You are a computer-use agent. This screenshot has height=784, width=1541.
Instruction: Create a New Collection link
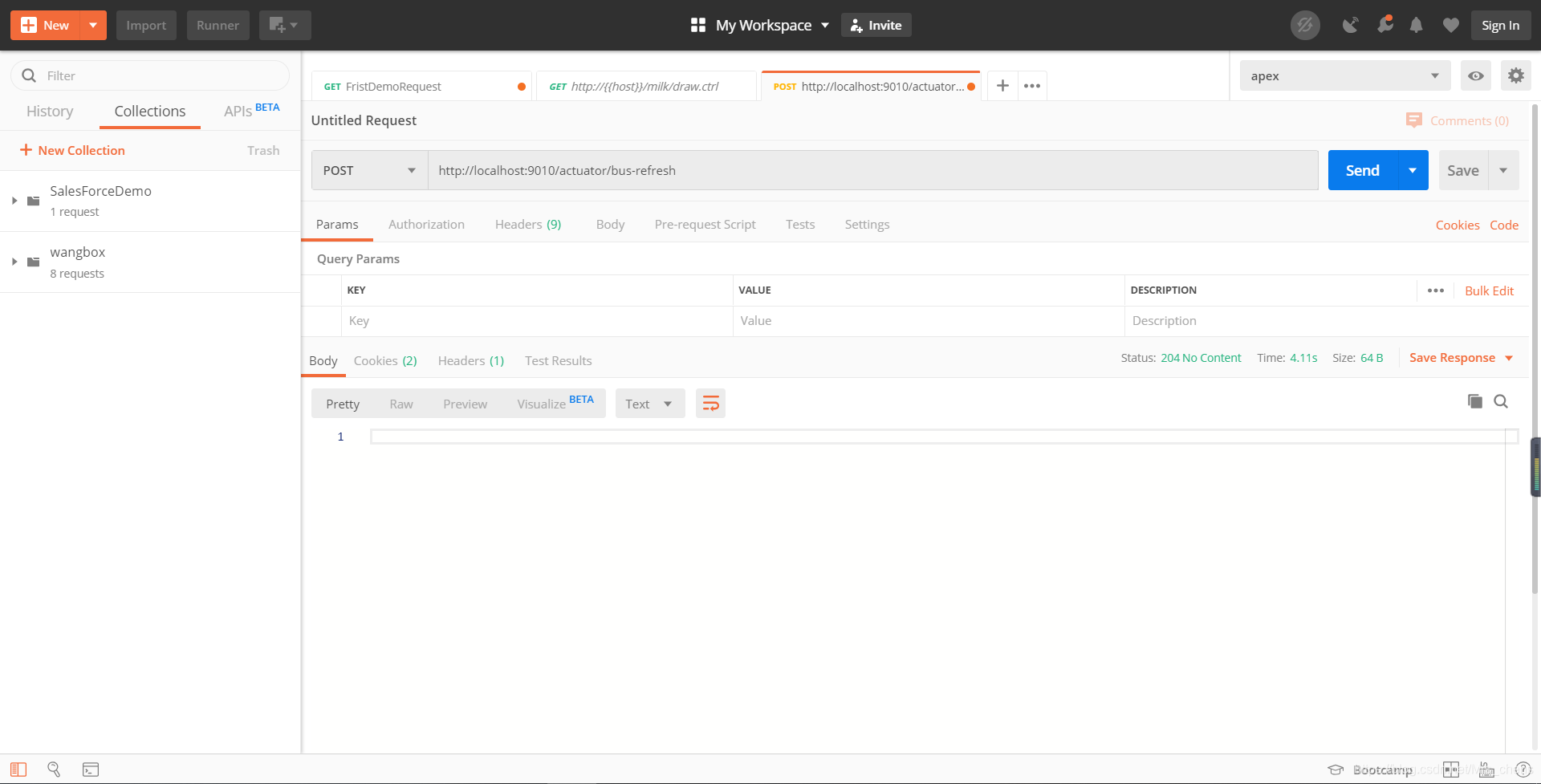pos(72,150)
